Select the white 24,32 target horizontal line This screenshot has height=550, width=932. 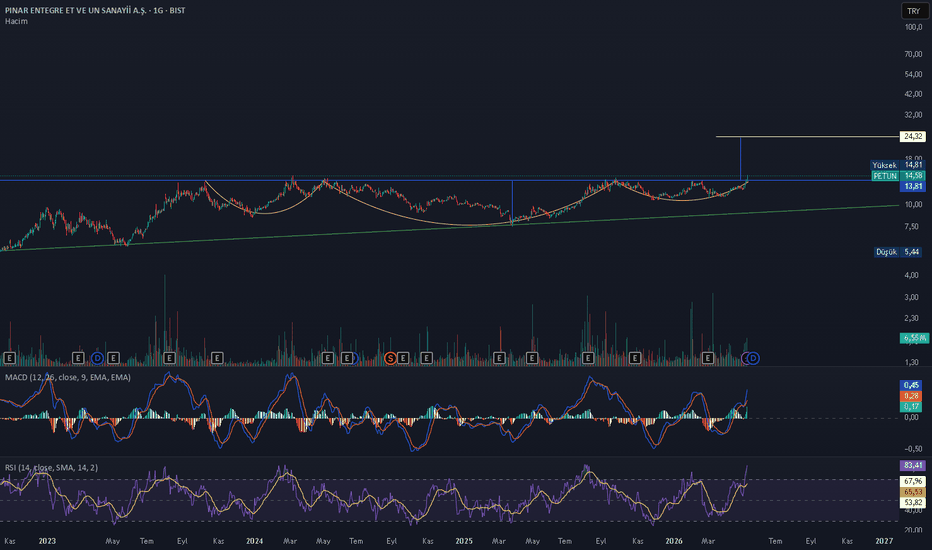(x=807, y=137)
